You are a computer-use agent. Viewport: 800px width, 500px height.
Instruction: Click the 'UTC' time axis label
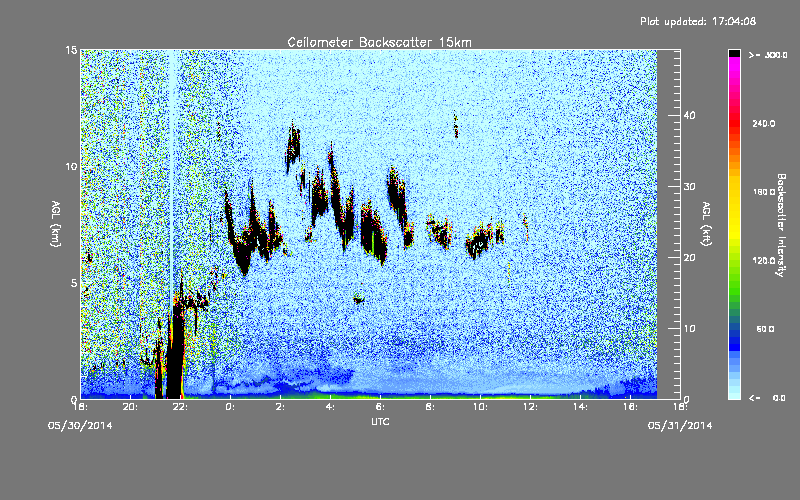coord(380,421)
